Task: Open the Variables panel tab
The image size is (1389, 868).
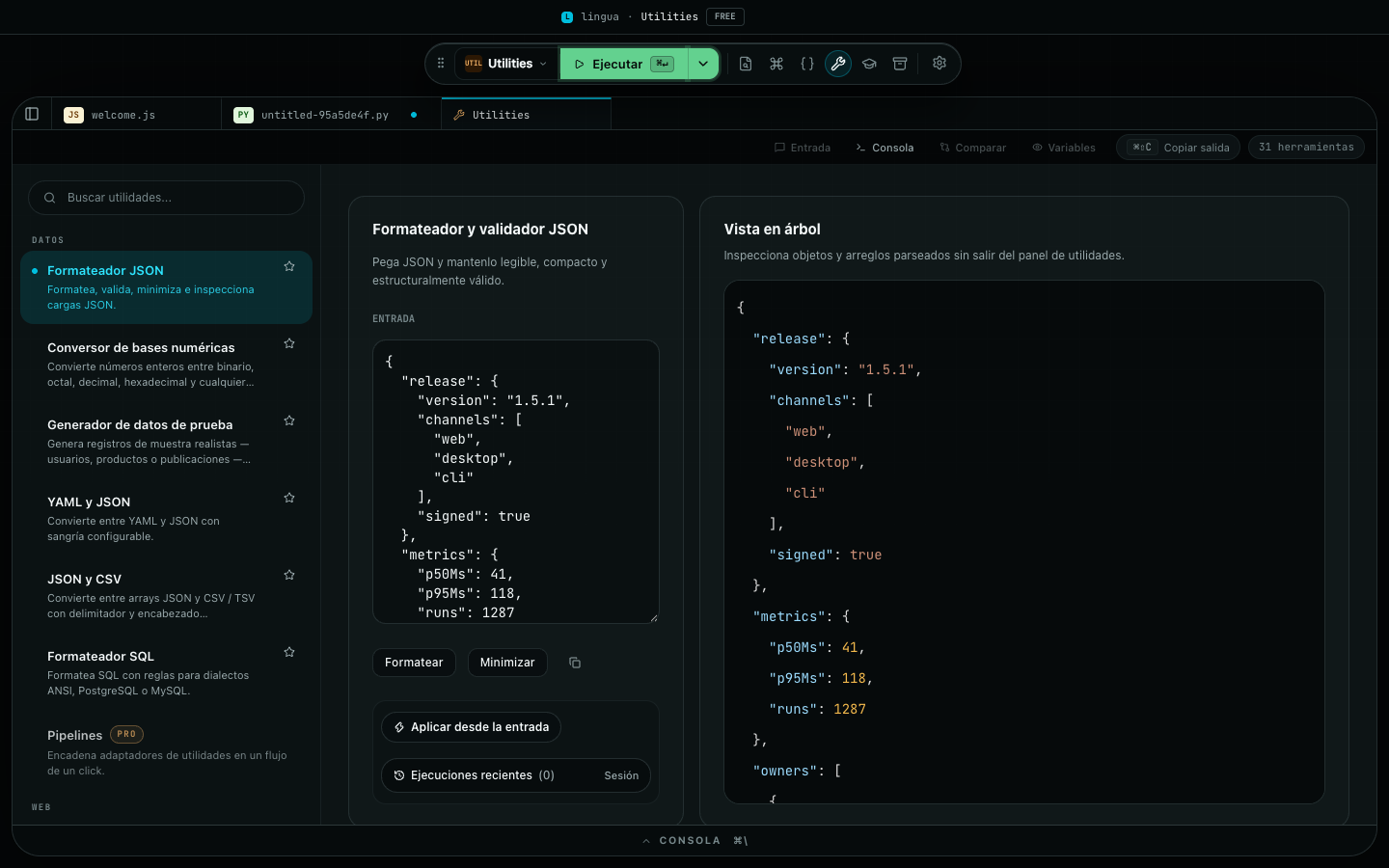Action: coord(1064,148)
